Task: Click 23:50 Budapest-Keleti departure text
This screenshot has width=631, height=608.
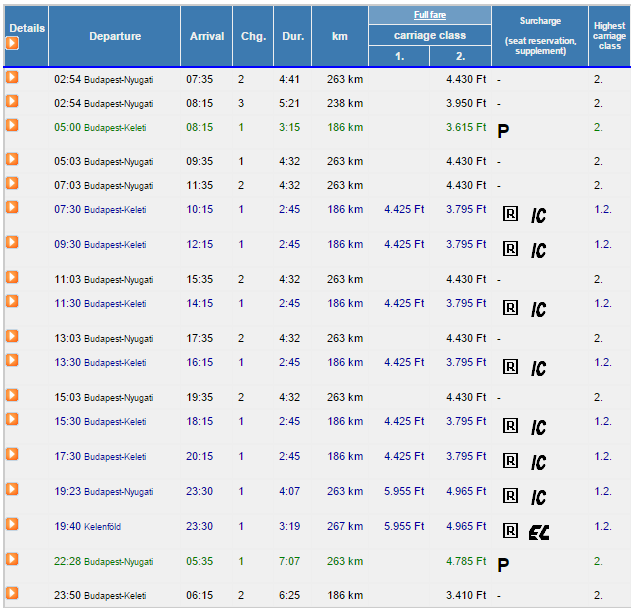Action: pos(100,596)
